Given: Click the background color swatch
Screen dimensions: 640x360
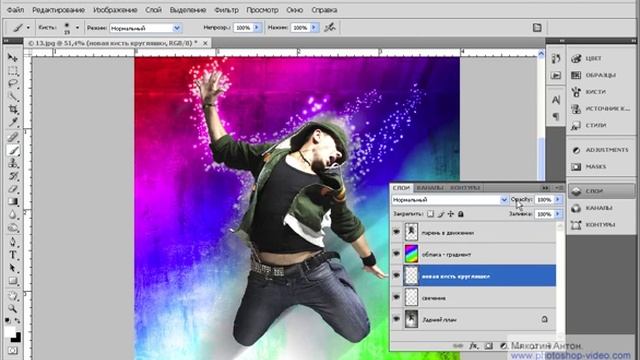Looking at the screenshot, I should click(x=17, y=338).
